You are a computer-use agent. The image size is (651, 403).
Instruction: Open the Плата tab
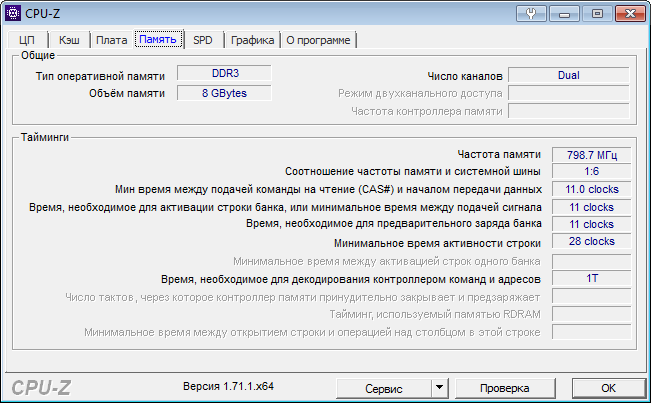(x=111, y=40)
